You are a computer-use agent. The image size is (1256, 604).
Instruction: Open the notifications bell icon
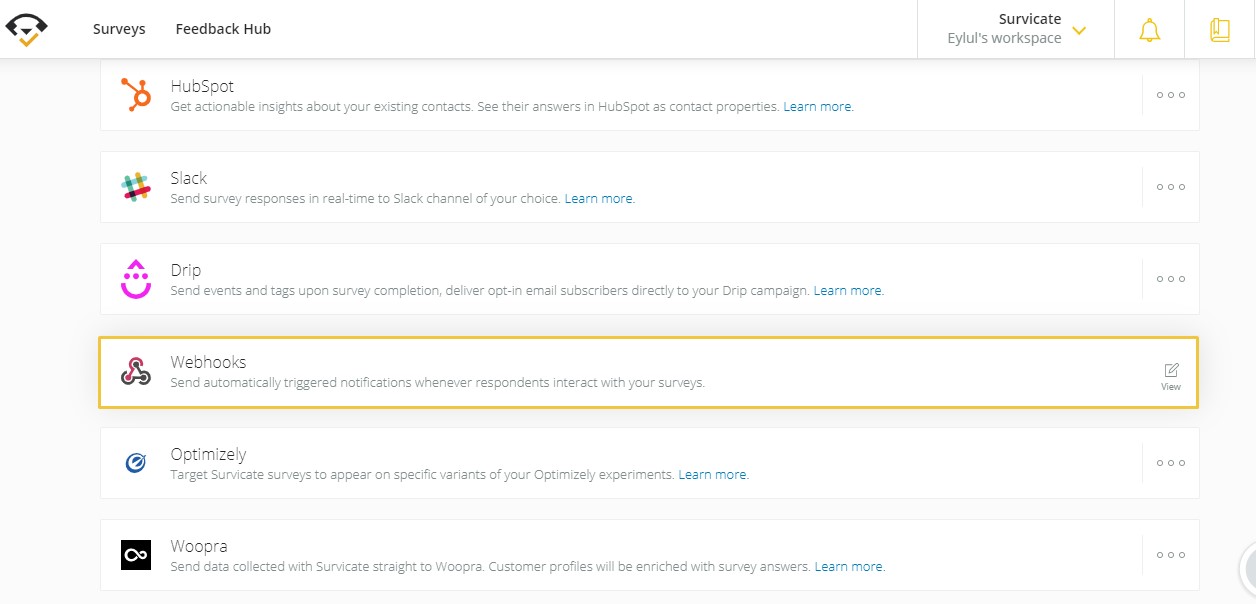click(x=1150, y=30)
